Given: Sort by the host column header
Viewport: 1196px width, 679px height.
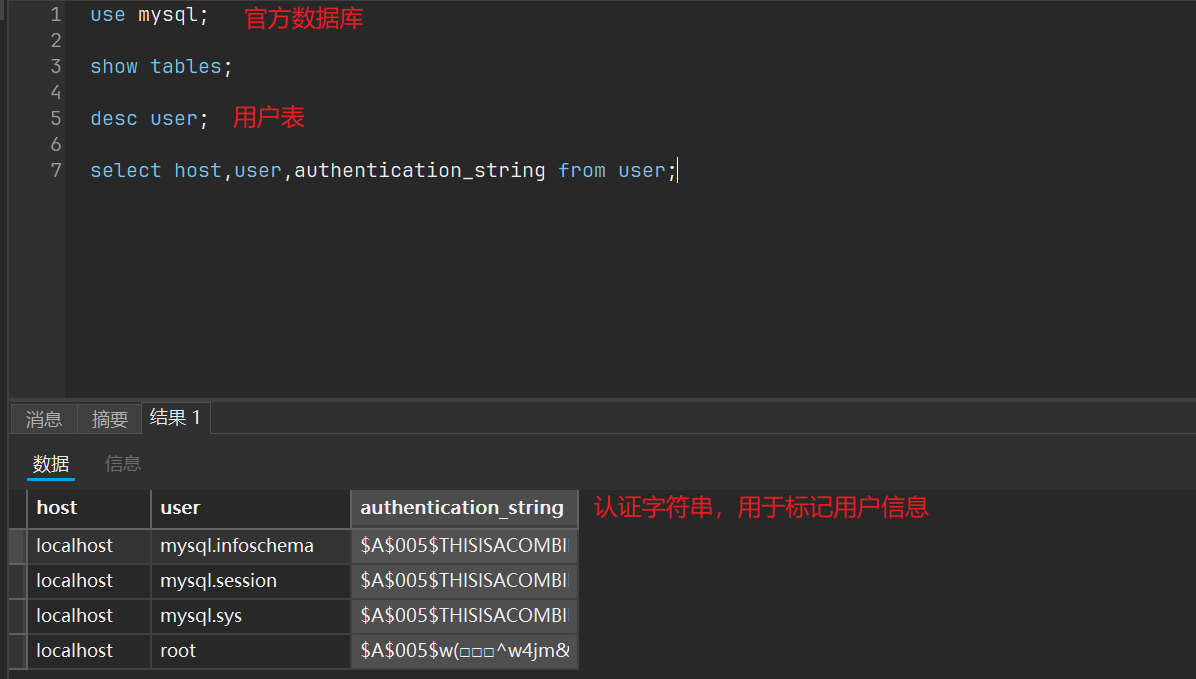Looking at the screenshot, I should point(88,508).
